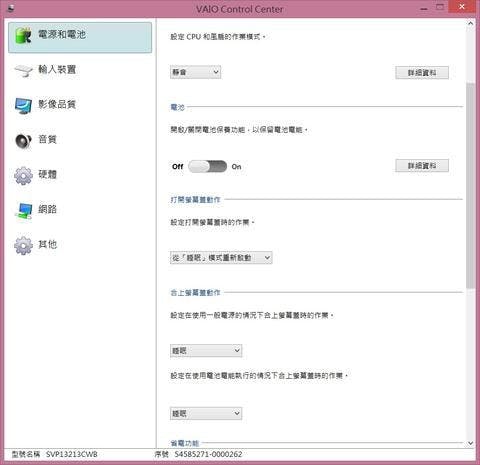Click the network computer icon for 網路

pyautogui.click(x=23, y=211)
